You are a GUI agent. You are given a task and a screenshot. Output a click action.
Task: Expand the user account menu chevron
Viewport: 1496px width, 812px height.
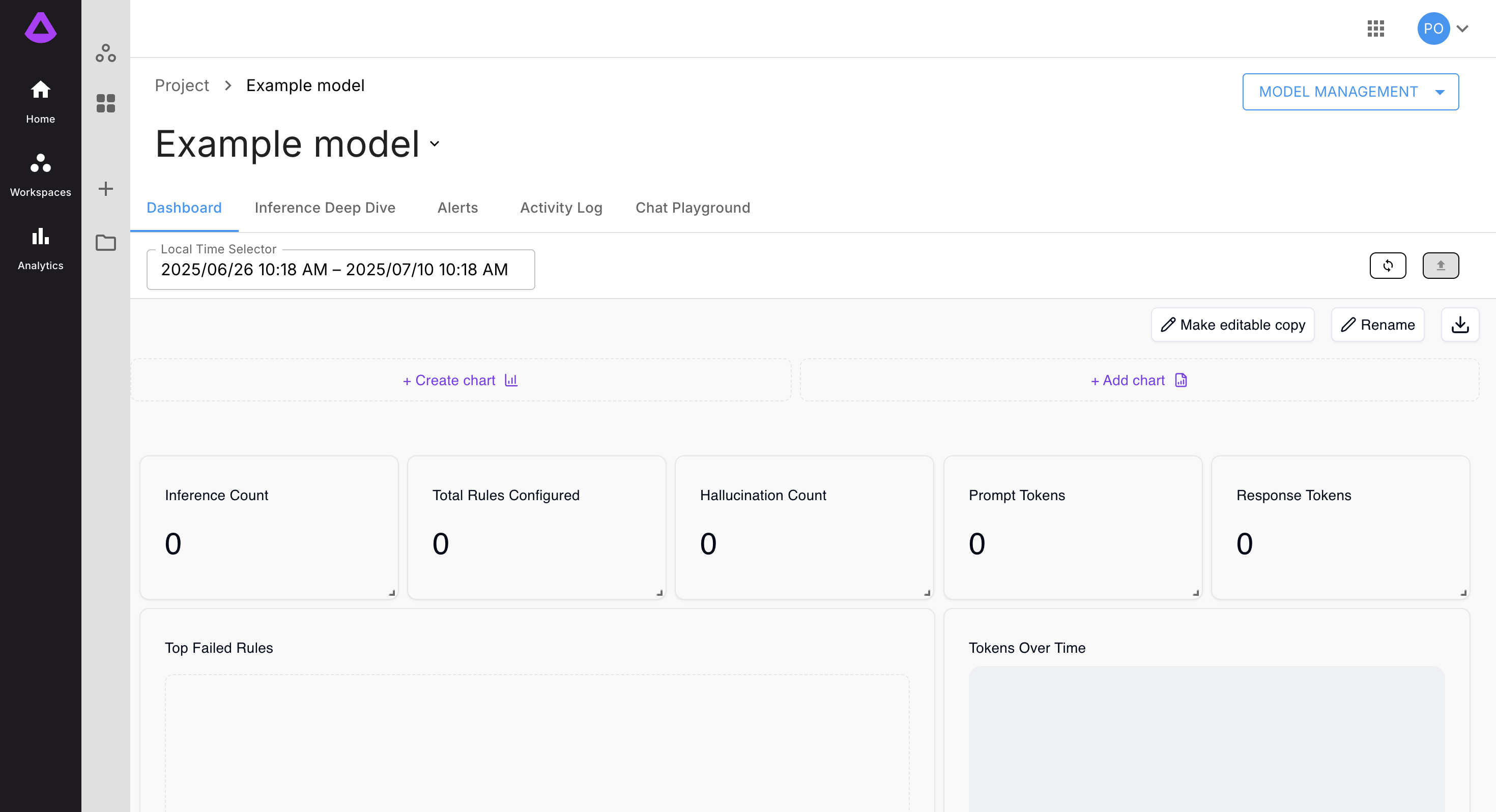tap(1462, 28)
